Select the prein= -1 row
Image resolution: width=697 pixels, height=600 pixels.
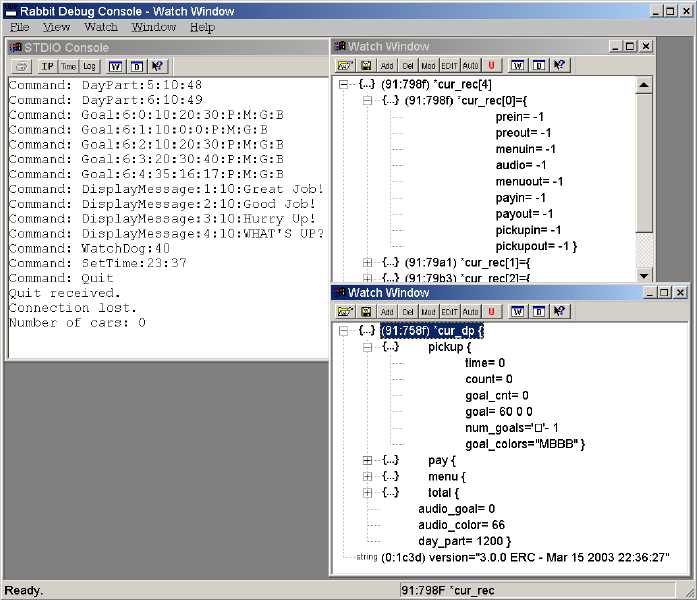[x=520, y=117]
